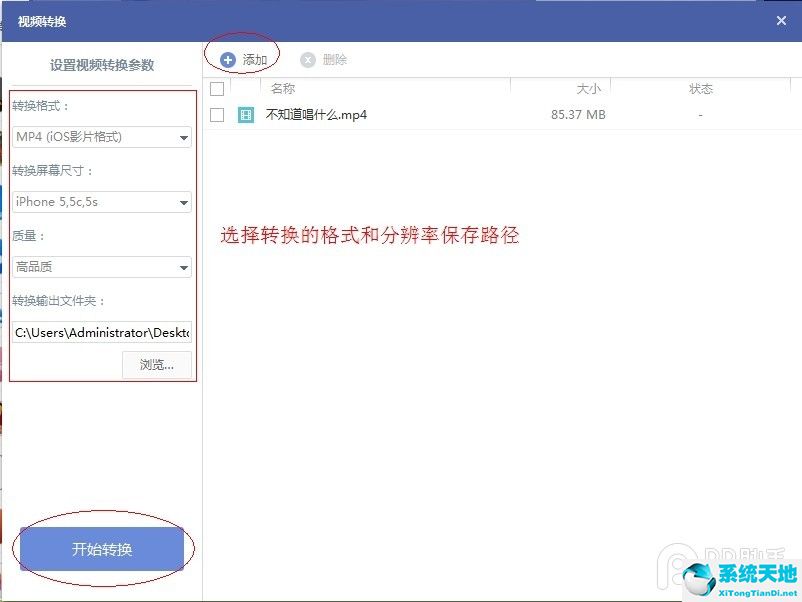The height and width of the screenshot is (602, 802).
Task: Select the file 不知道唱什么.mp4 in the list
Action: [318, 115]
